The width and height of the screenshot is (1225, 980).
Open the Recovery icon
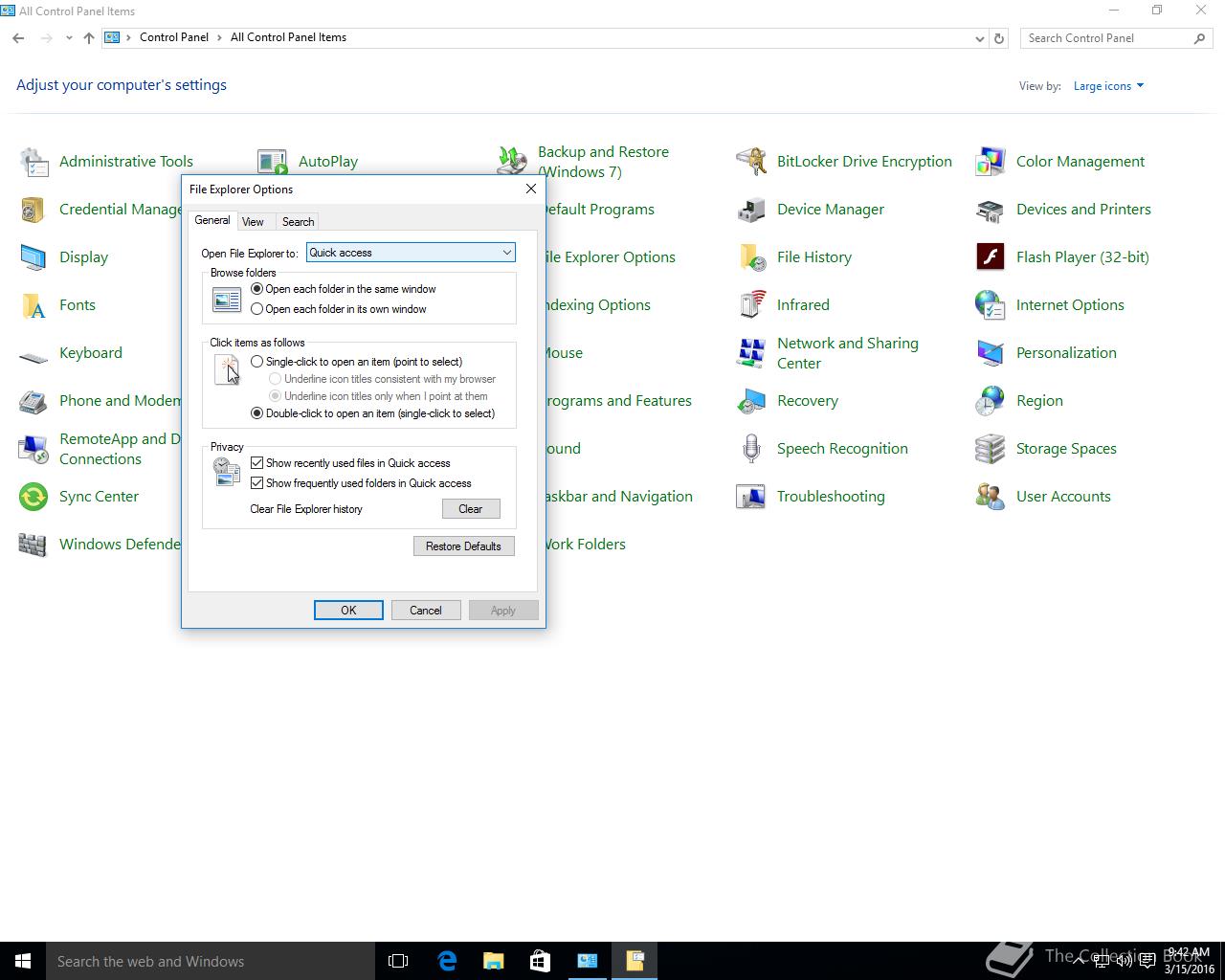[x=751, y=401]
